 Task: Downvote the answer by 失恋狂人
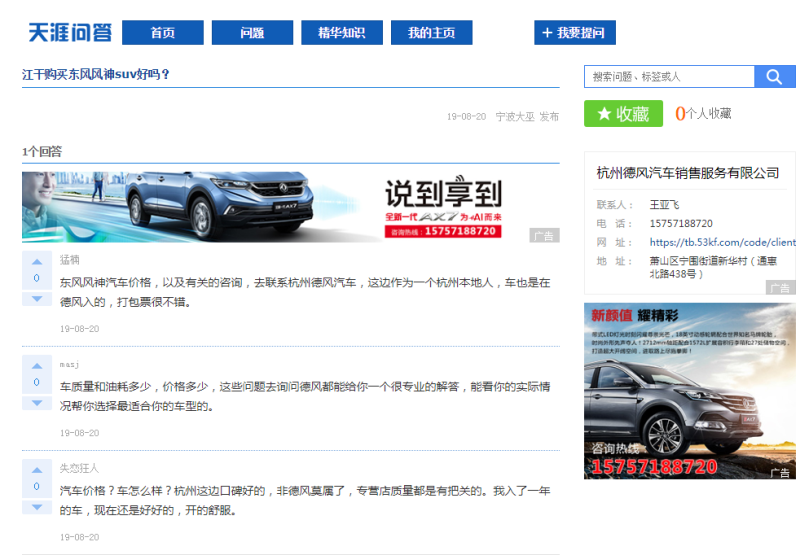click(37, 507)
